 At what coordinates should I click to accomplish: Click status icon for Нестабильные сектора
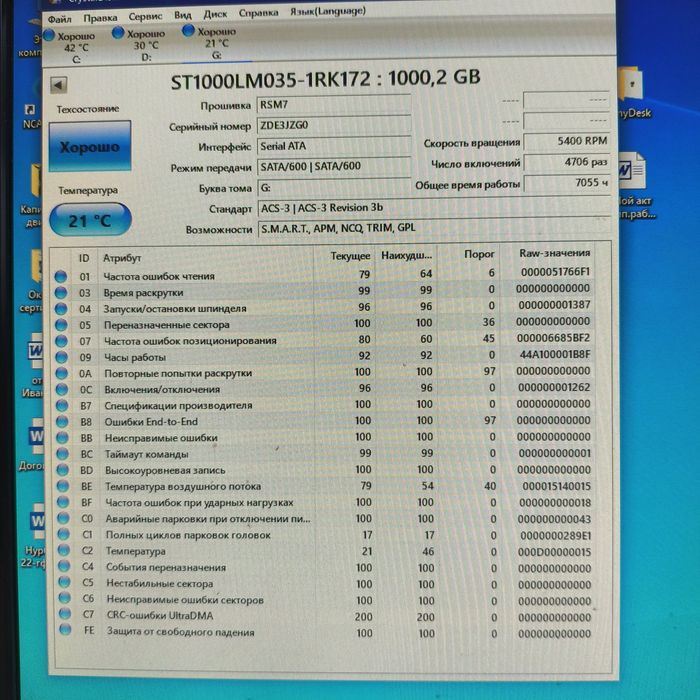tap(64, 582)
